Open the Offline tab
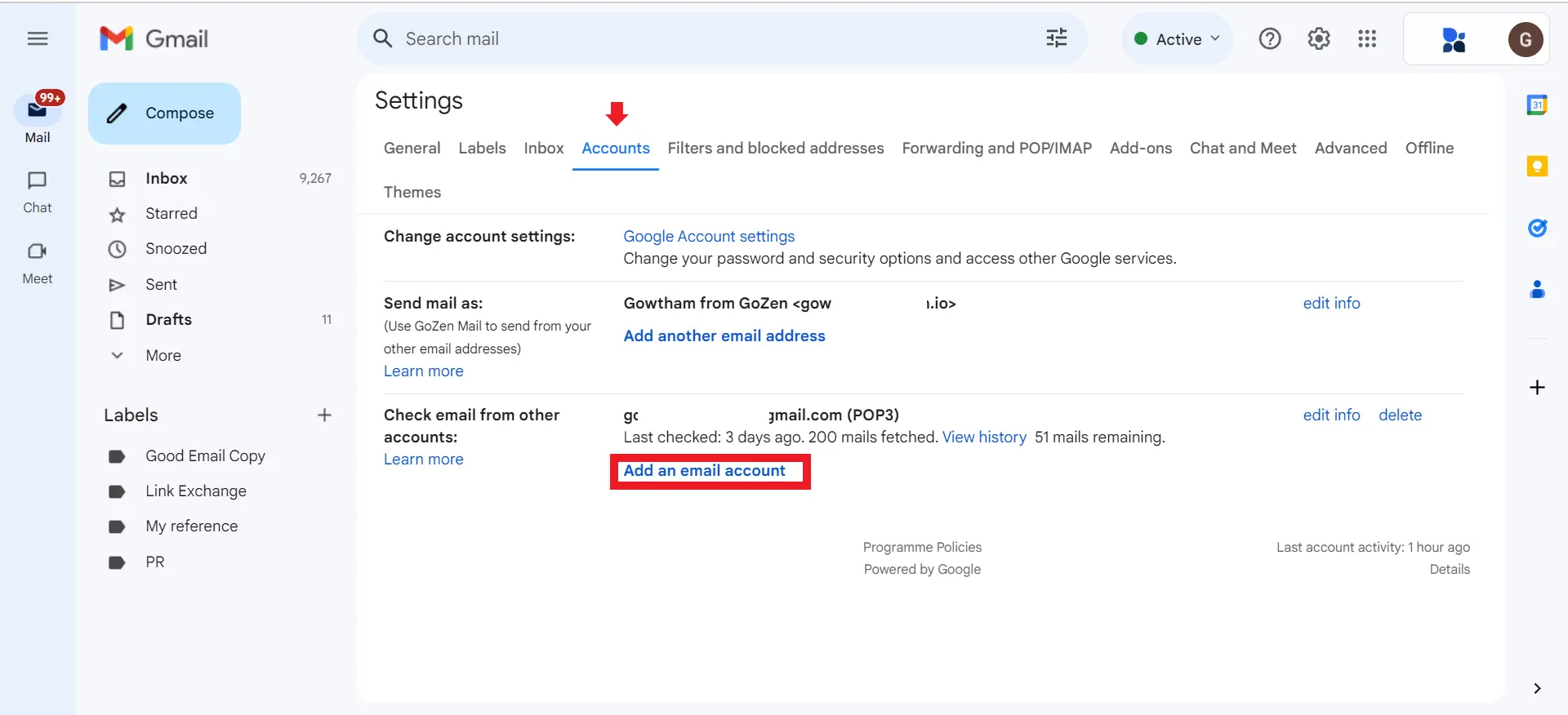Screen dimensions: 1568x715 (1429, 148)
